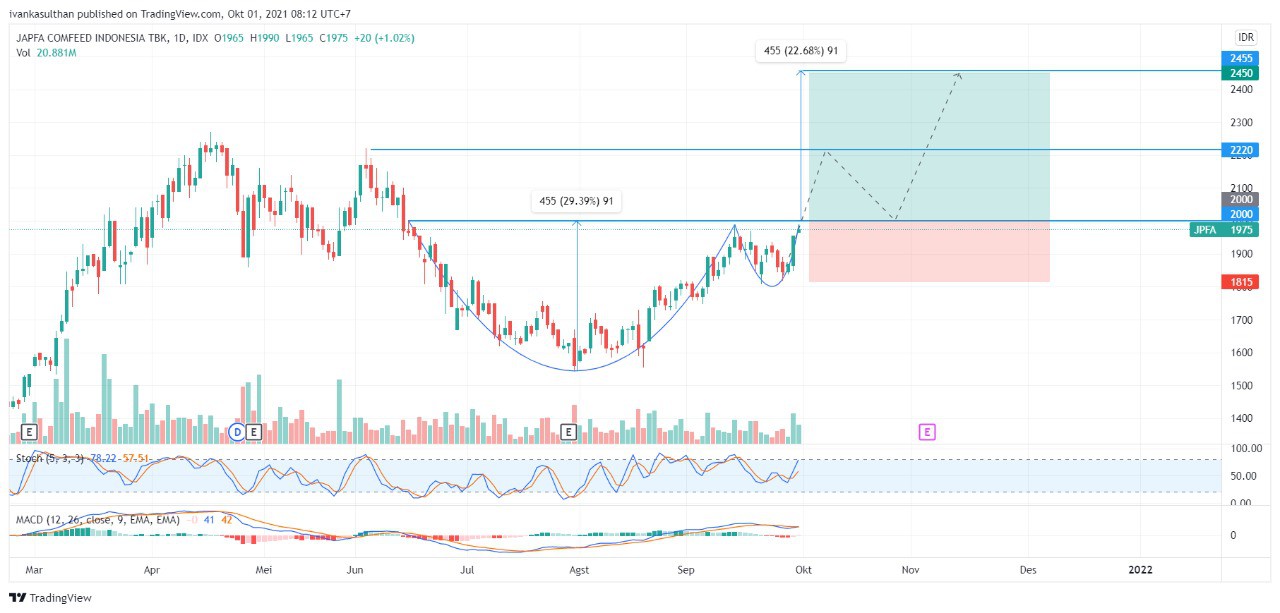Click the purple upcoming earnings E marker

pyautogui.click(x=927, y=432)
